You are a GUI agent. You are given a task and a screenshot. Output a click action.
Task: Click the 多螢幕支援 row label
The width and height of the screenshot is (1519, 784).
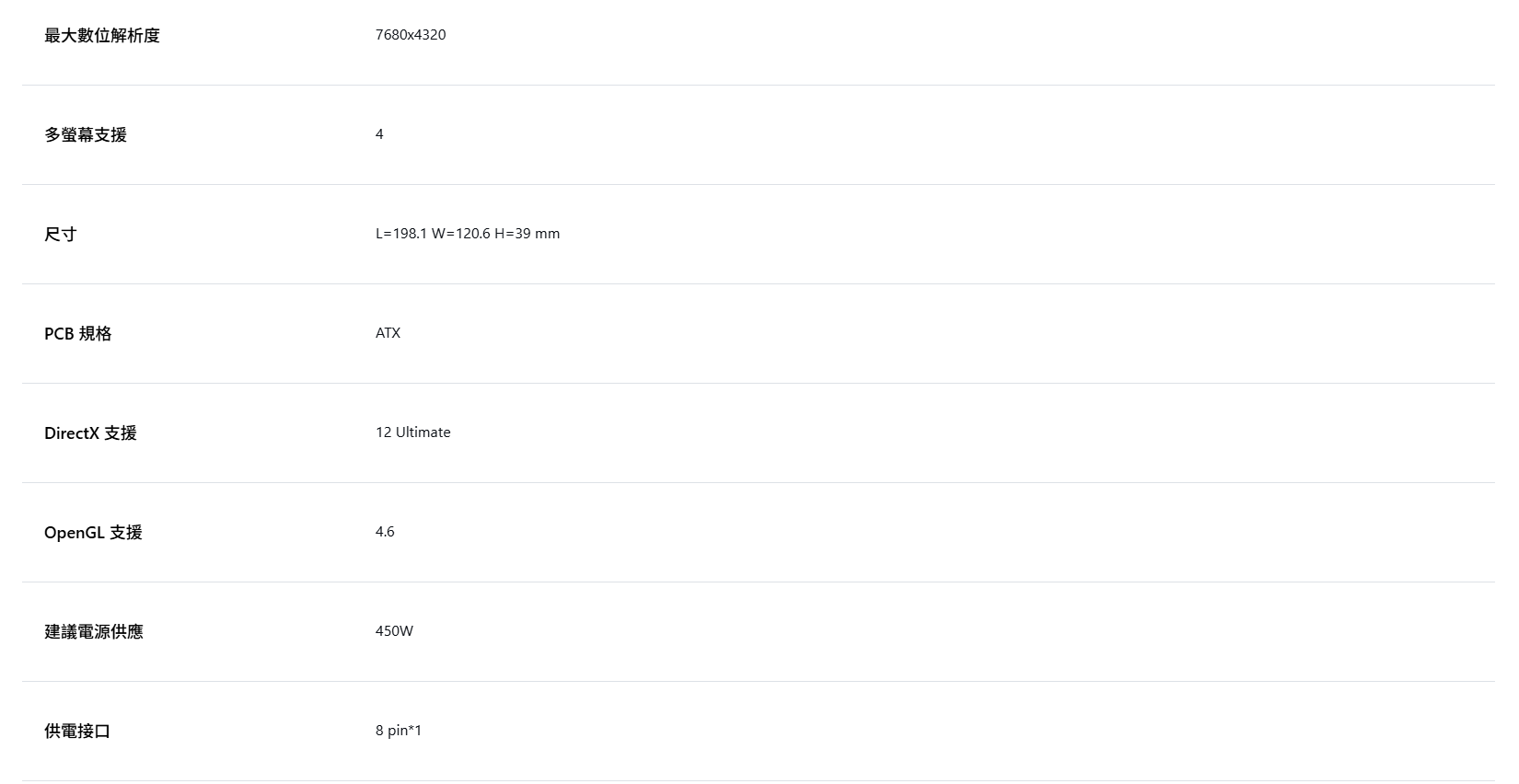[x=86, y=135]
